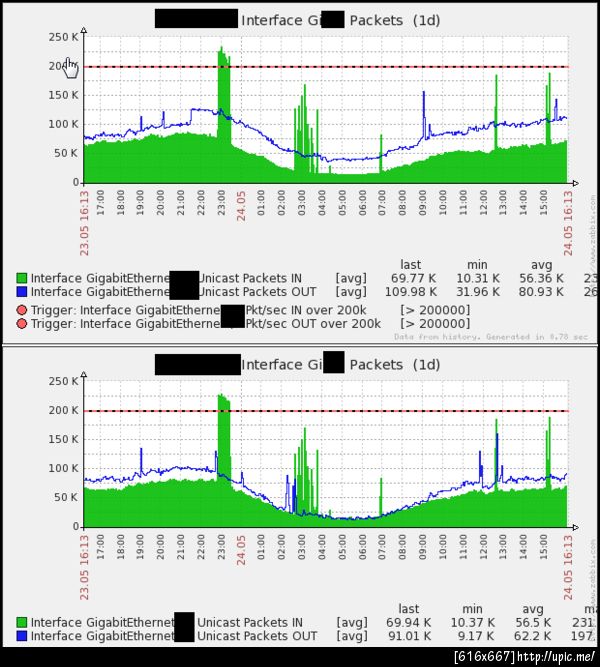Image resolution: width=600 pixels, height=667 pixels.
Task: Click Packets (1d) title of upper graph
Action: (394, 20)
